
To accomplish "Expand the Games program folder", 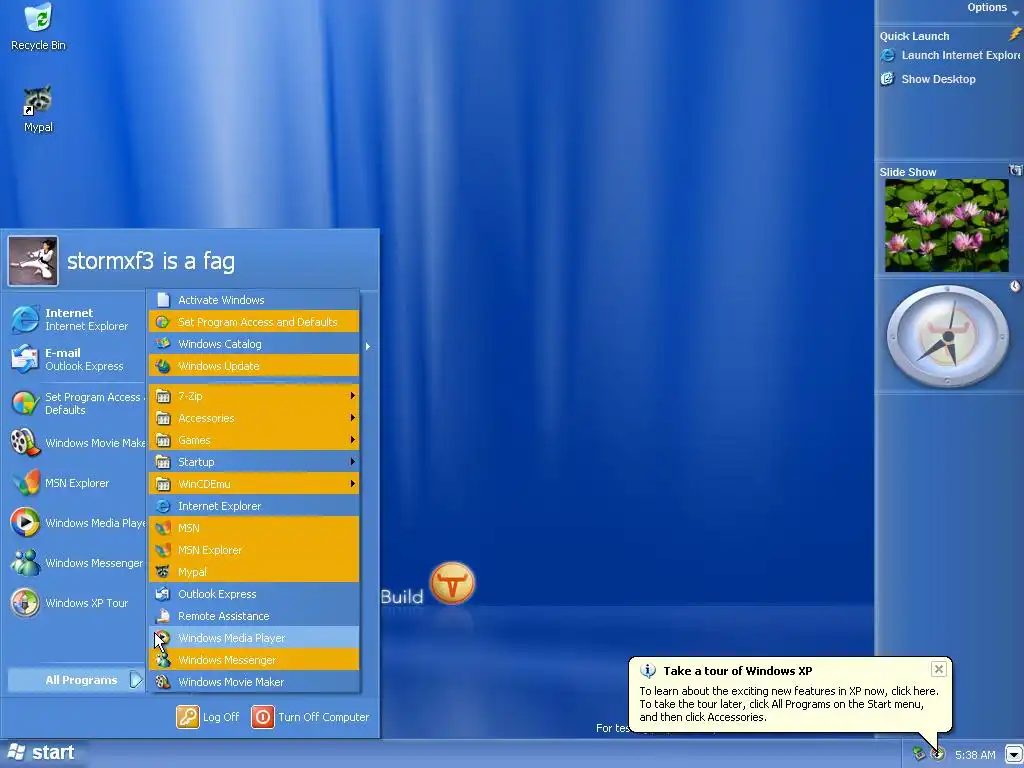I will (x=254, y=440).
